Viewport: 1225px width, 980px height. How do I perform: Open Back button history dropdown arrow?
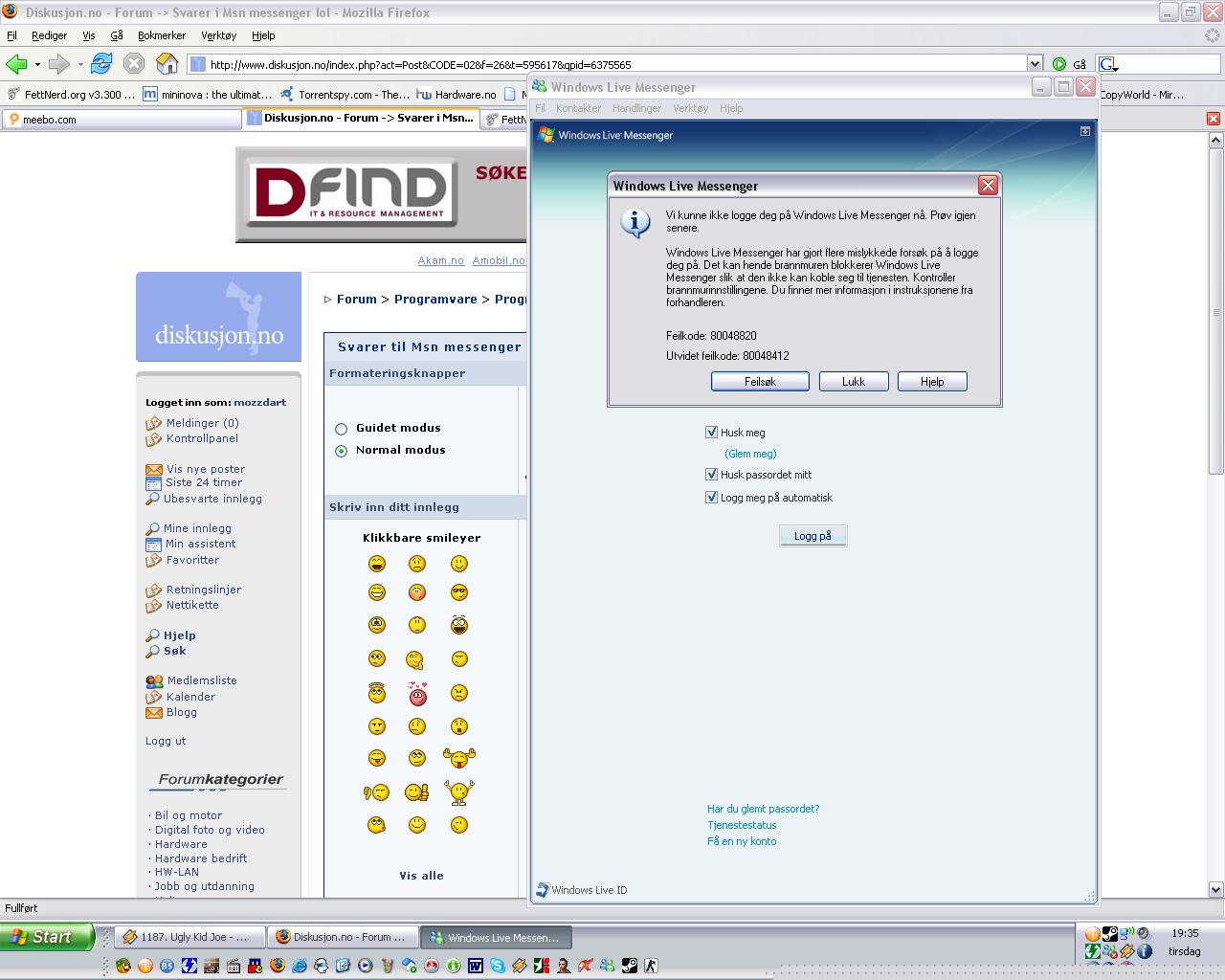(x=37, y=65)
